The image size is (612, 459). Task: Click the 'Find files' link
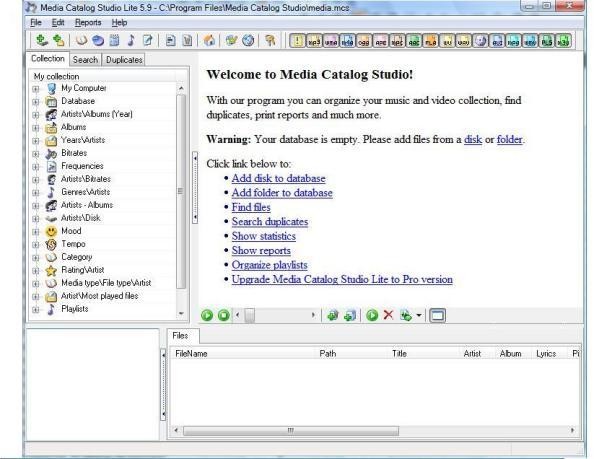click(x=251, y=207)
